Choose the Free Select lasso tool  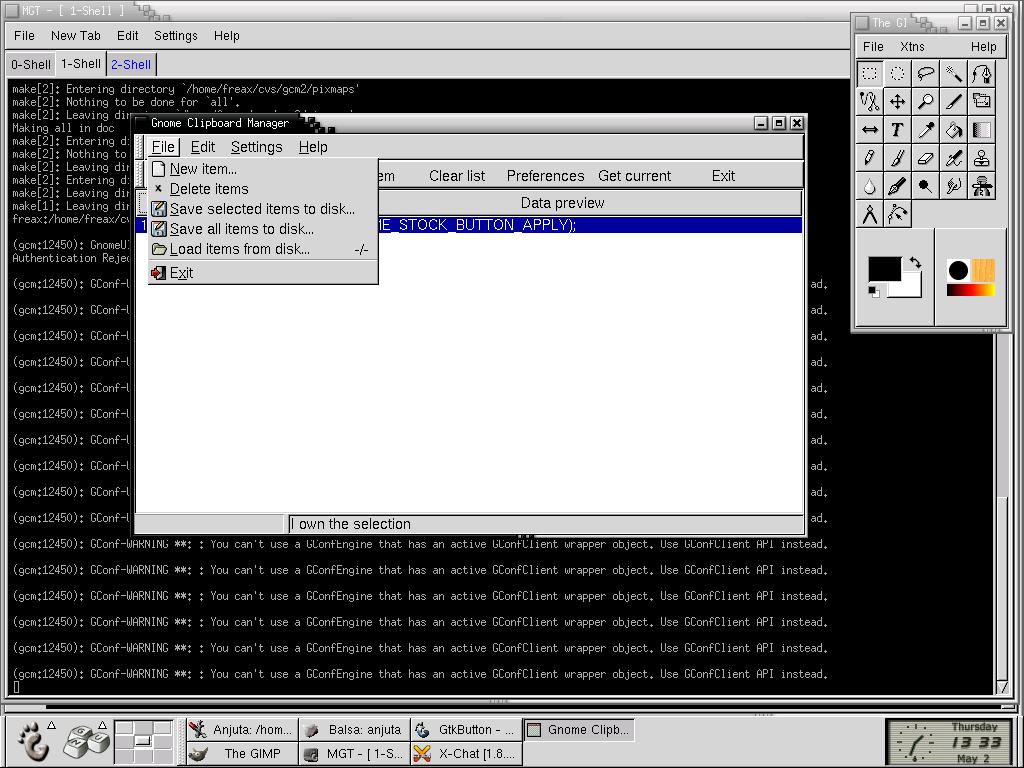(925, 73)
